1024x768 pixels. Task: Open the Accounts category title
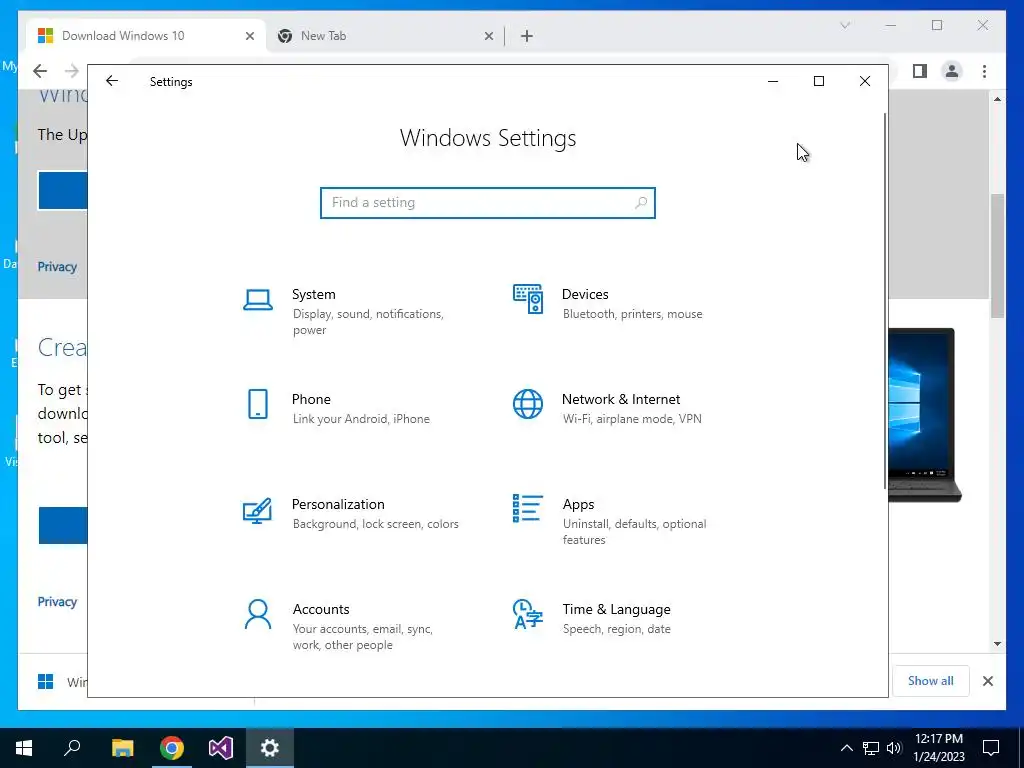[x=321, y=609]
